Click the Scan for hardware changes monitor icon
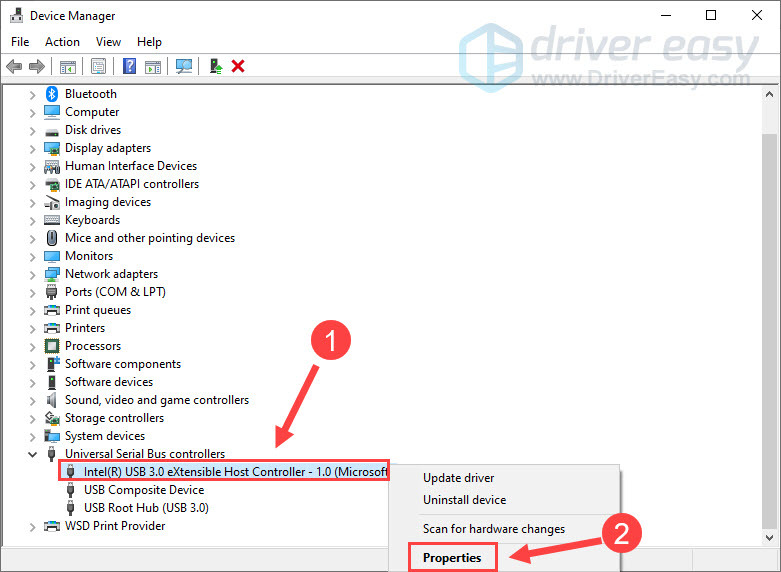The width and height of the screenshot is (781, 572). pos(183,66)
